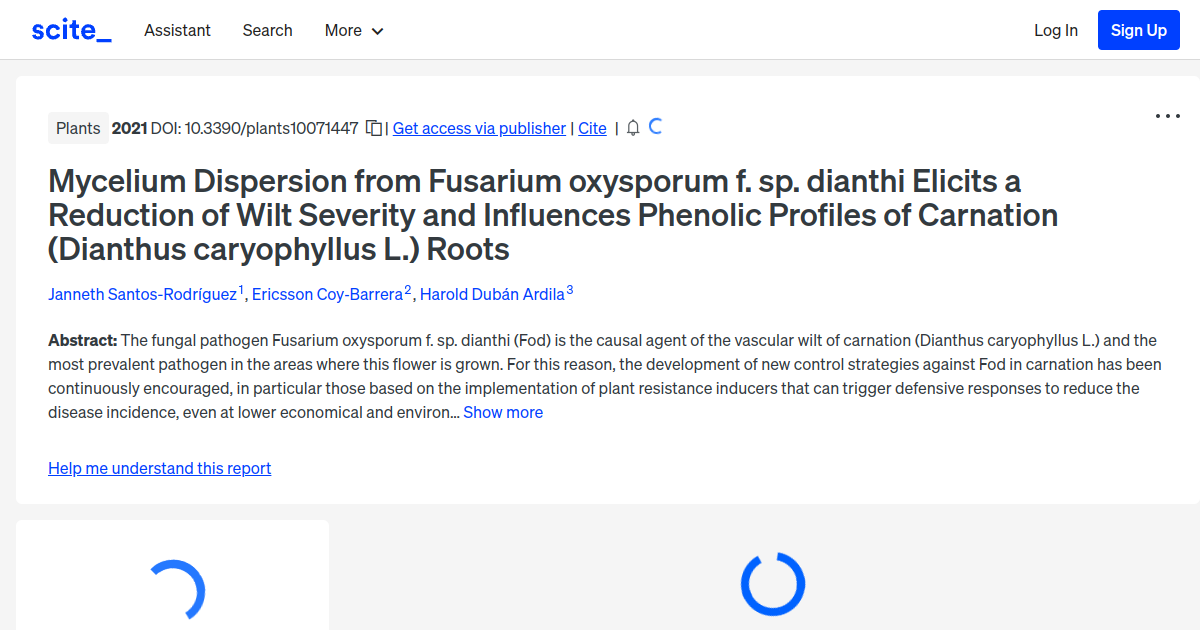
Task: Expand abstract with Show more
Action: 503,412
